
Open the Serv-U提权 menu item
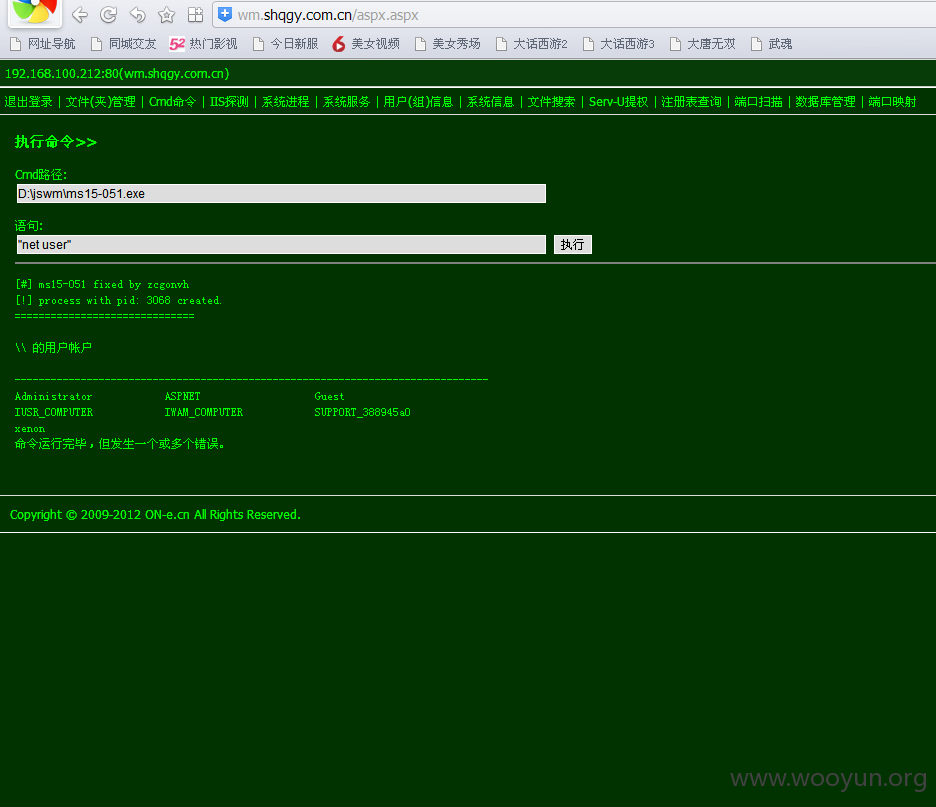coord(618,102)
